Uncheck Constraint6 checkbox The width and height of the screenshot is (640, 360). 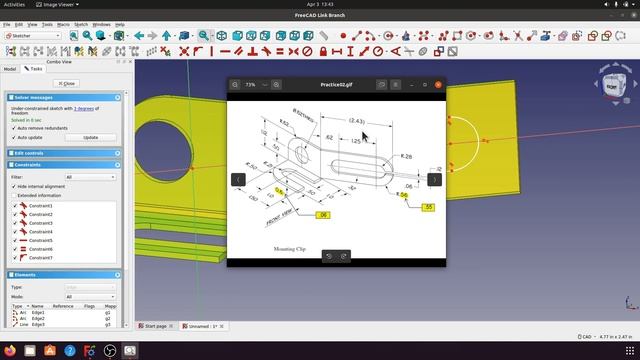[x=15, y=249]
